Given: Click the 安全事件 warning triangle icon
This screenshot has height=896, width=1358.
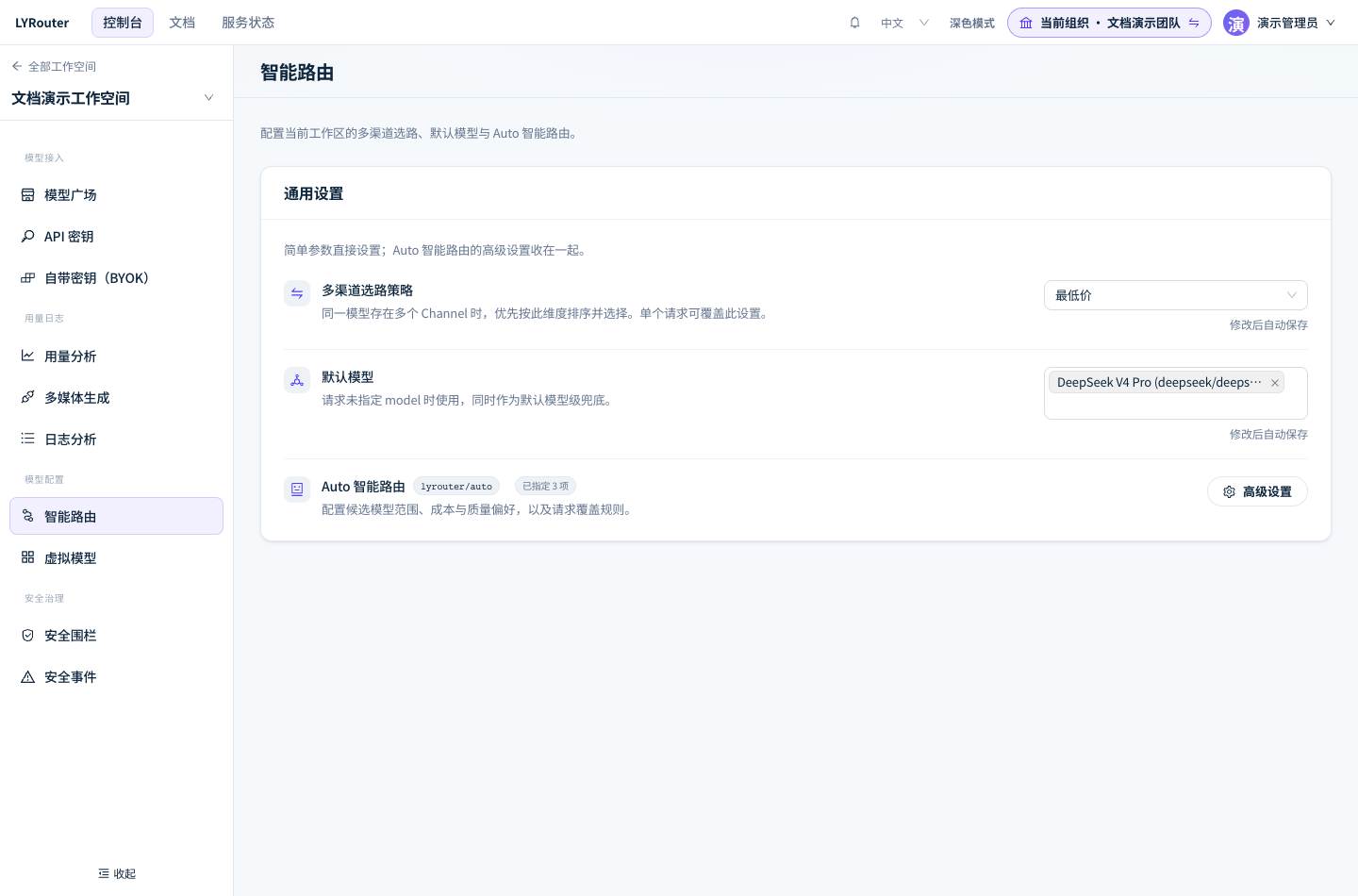Looking at the screenshot, I should 27,677.
